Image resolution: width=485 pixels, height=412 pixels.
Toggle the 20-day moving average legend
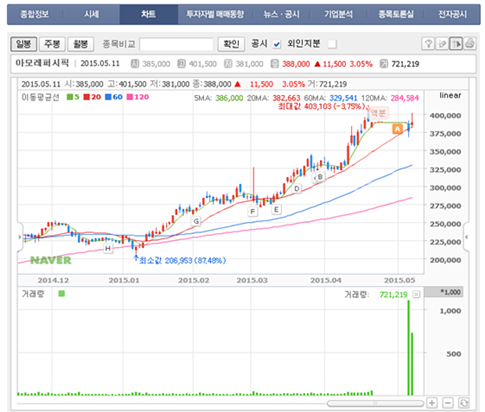tap(92, 97)
